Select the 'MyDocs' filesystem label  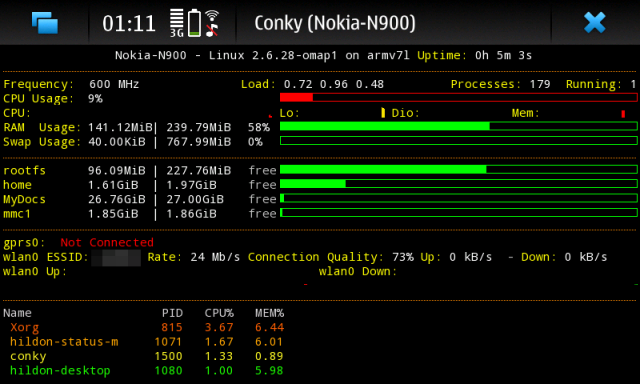(24, 200)
